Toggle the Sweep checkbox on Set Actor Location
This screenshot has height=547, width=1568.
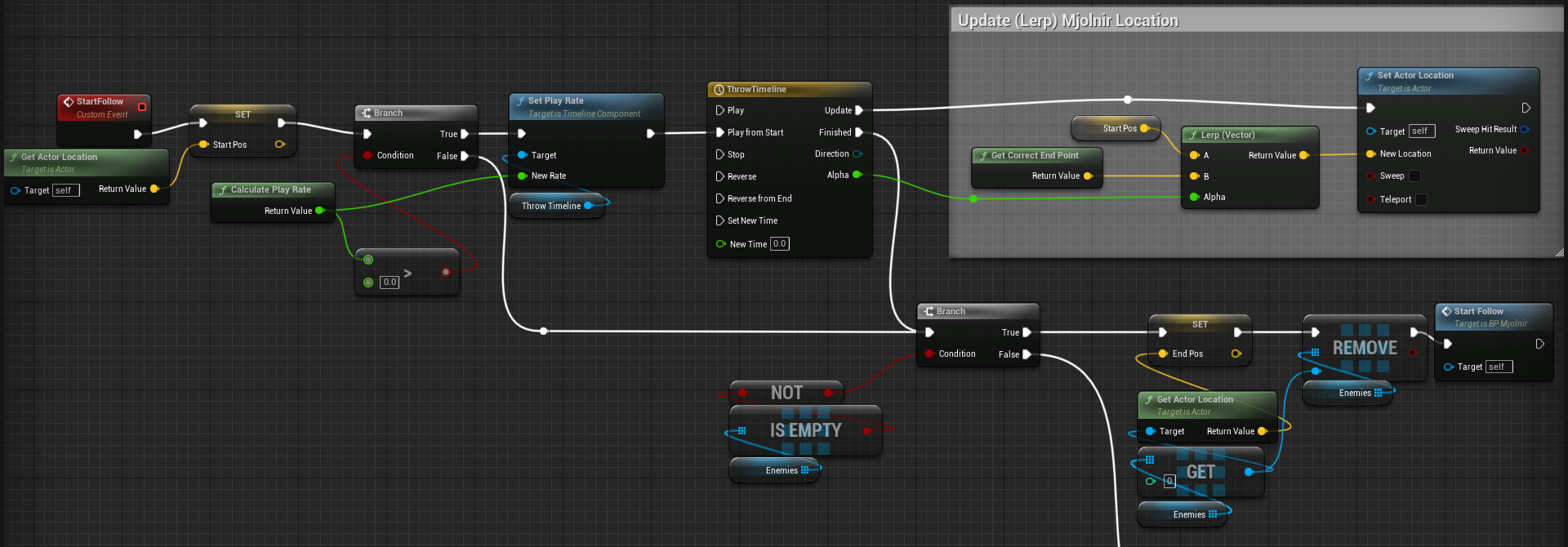(1414, 176)
